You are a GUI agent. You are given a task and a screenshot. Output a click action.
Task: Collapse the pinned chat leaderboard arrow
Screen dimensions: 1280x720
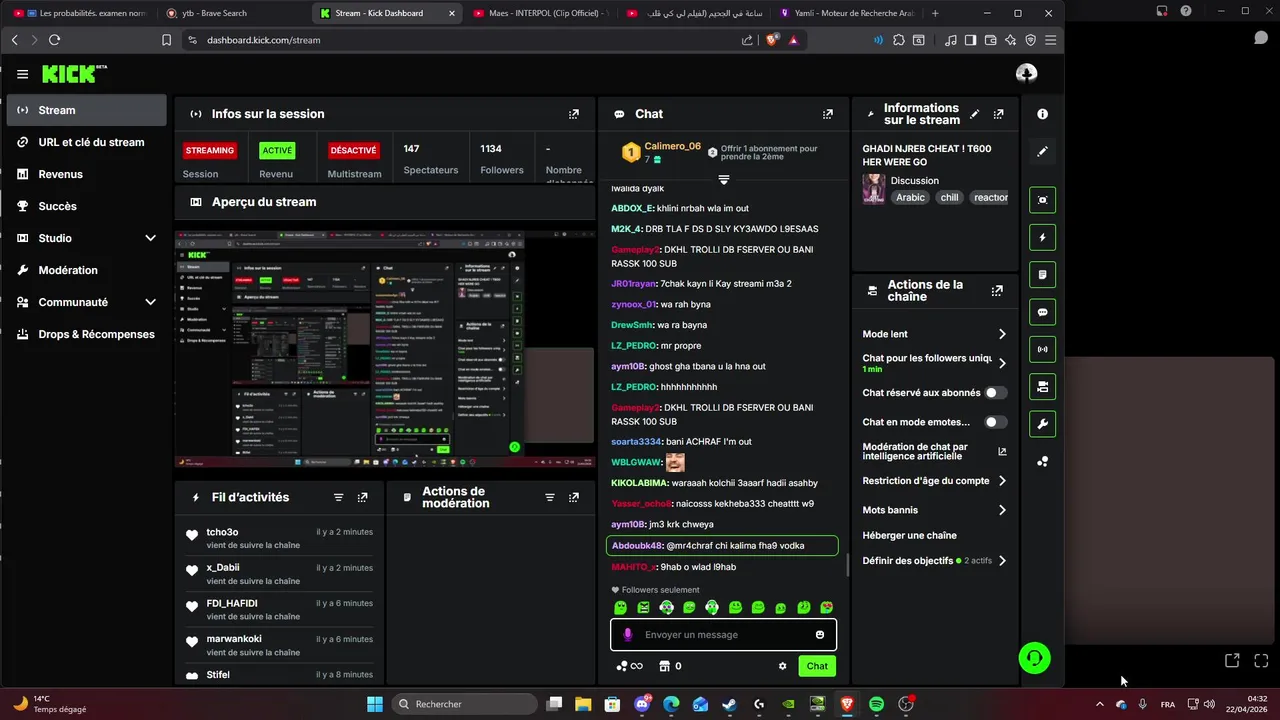[x=724, y=180]
